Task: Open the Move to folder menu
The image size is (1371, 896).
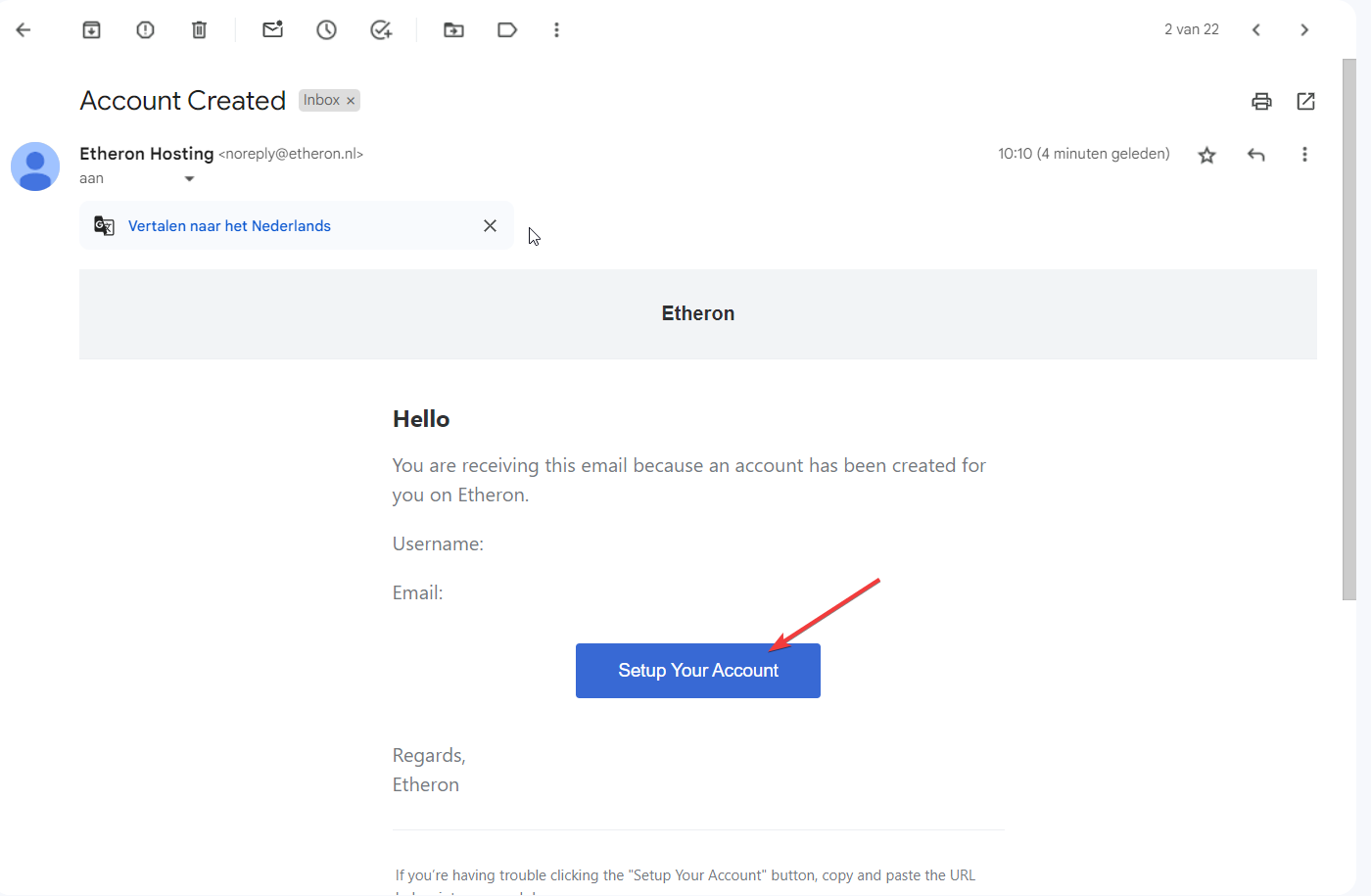Action: [x=453, y=30]
